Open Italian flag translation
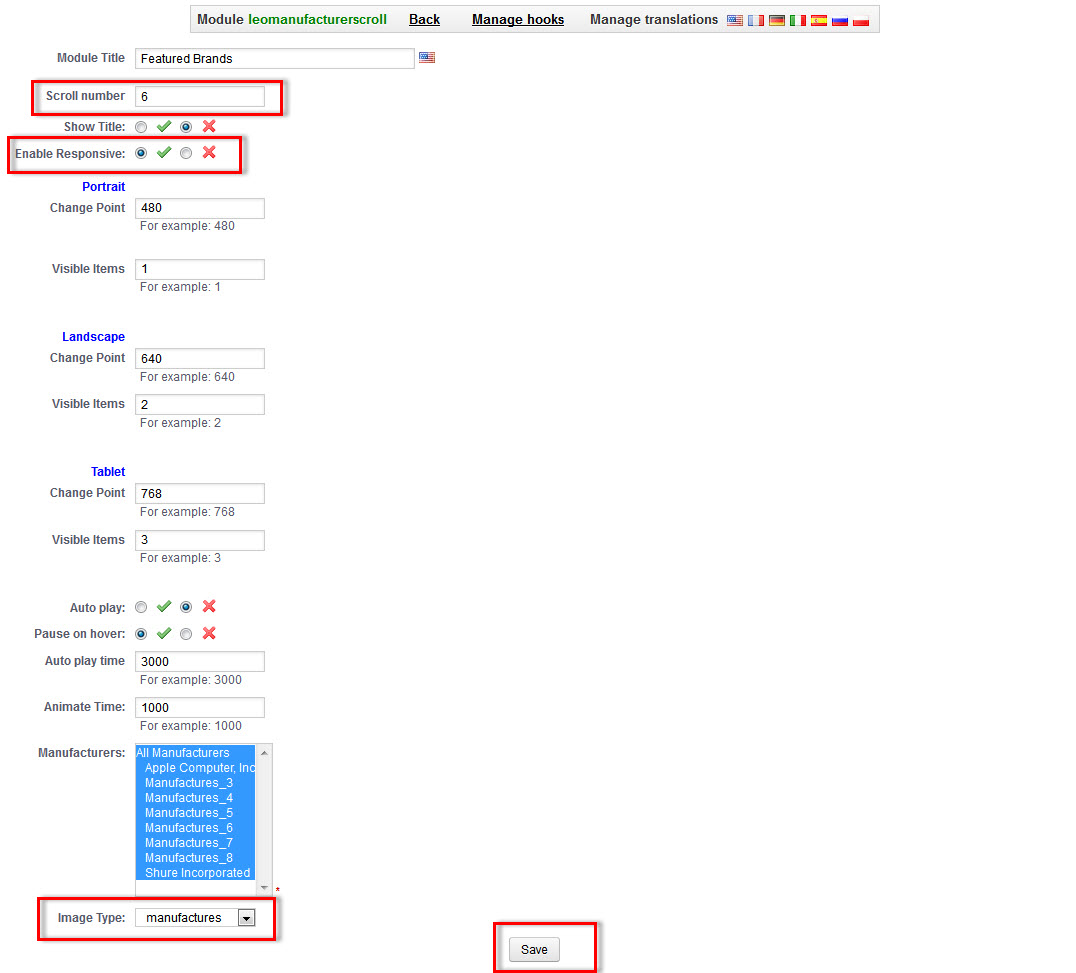The image size is (1076, 973). (x=797, y=21)
